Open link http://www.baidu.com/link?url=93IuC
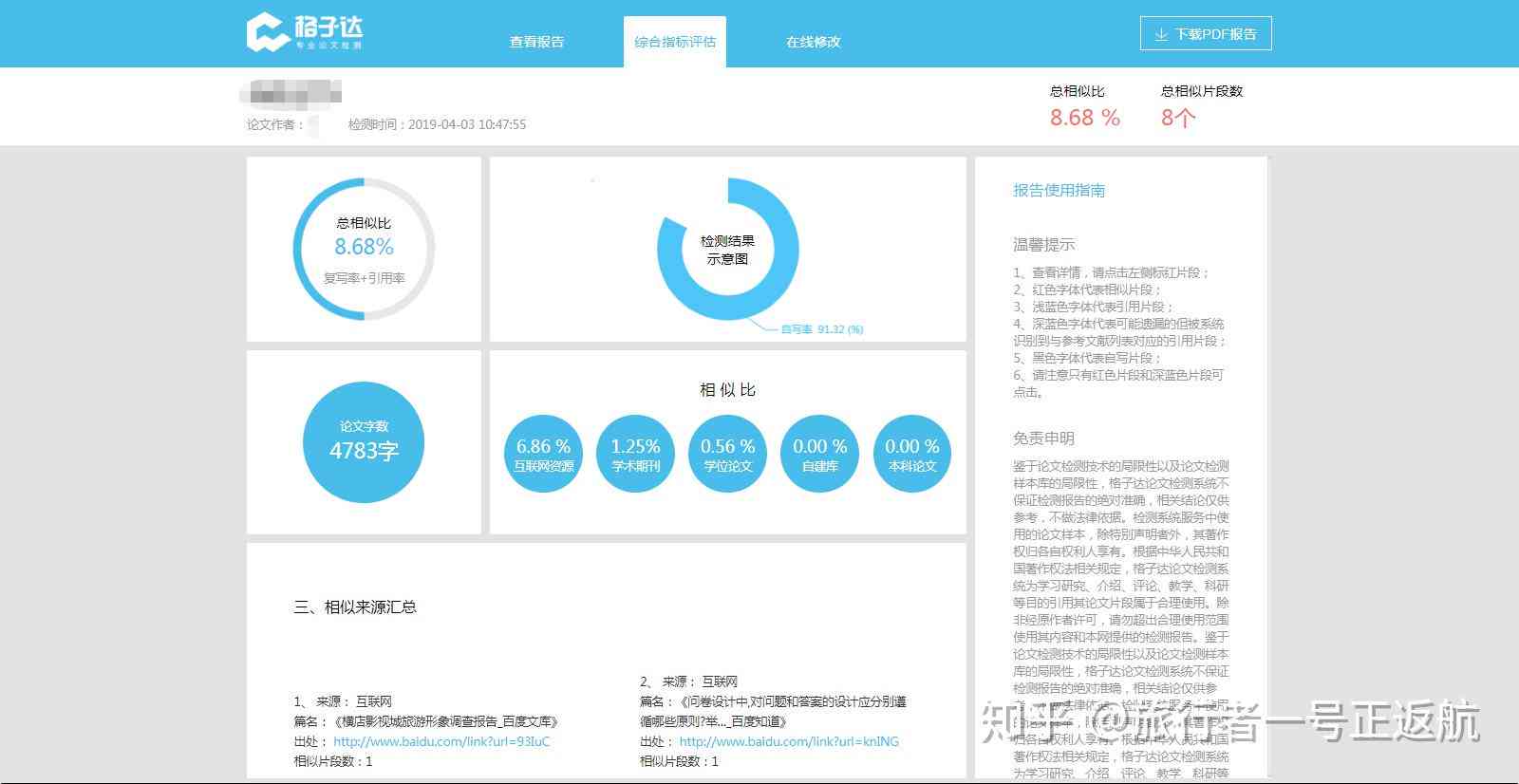 [441, 741]
